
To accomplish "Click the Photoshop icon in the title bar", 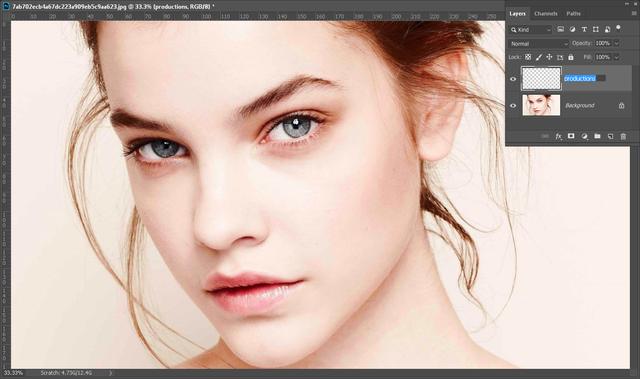I will 6,6.
